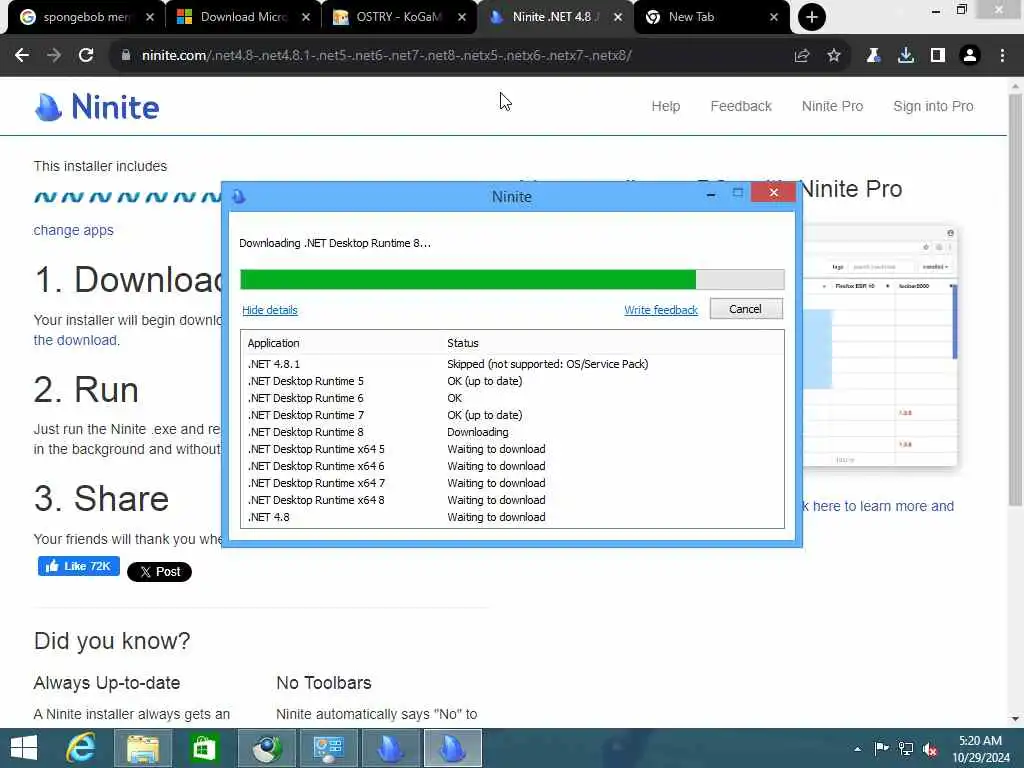The width and height of the screenshot is (1024, 768).
Task: Close the spongebob meme tab
Action: click(150, 17)
